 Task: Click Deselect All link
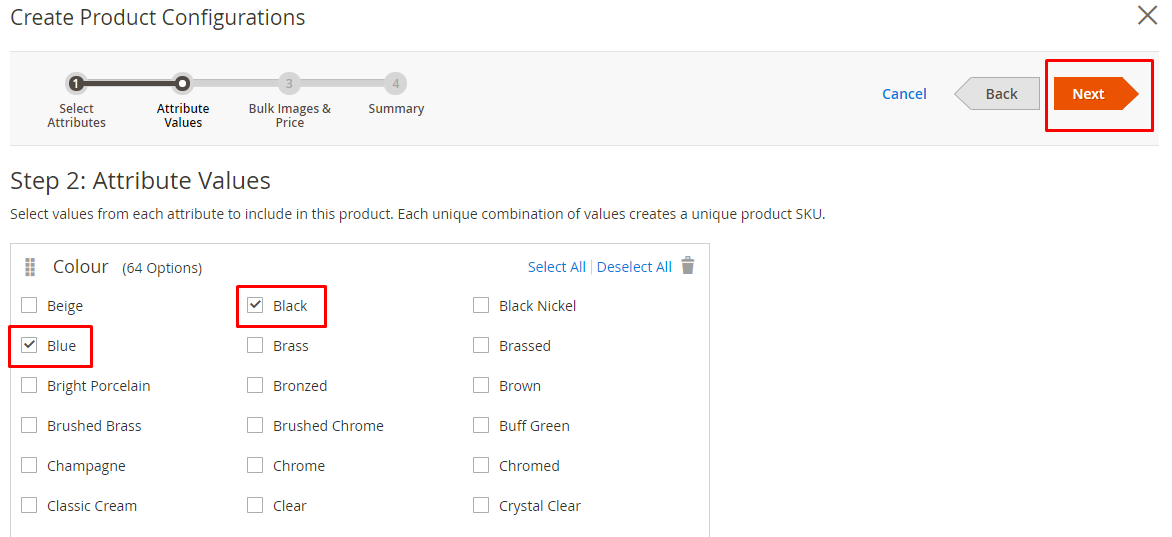[x=634, y=267]
